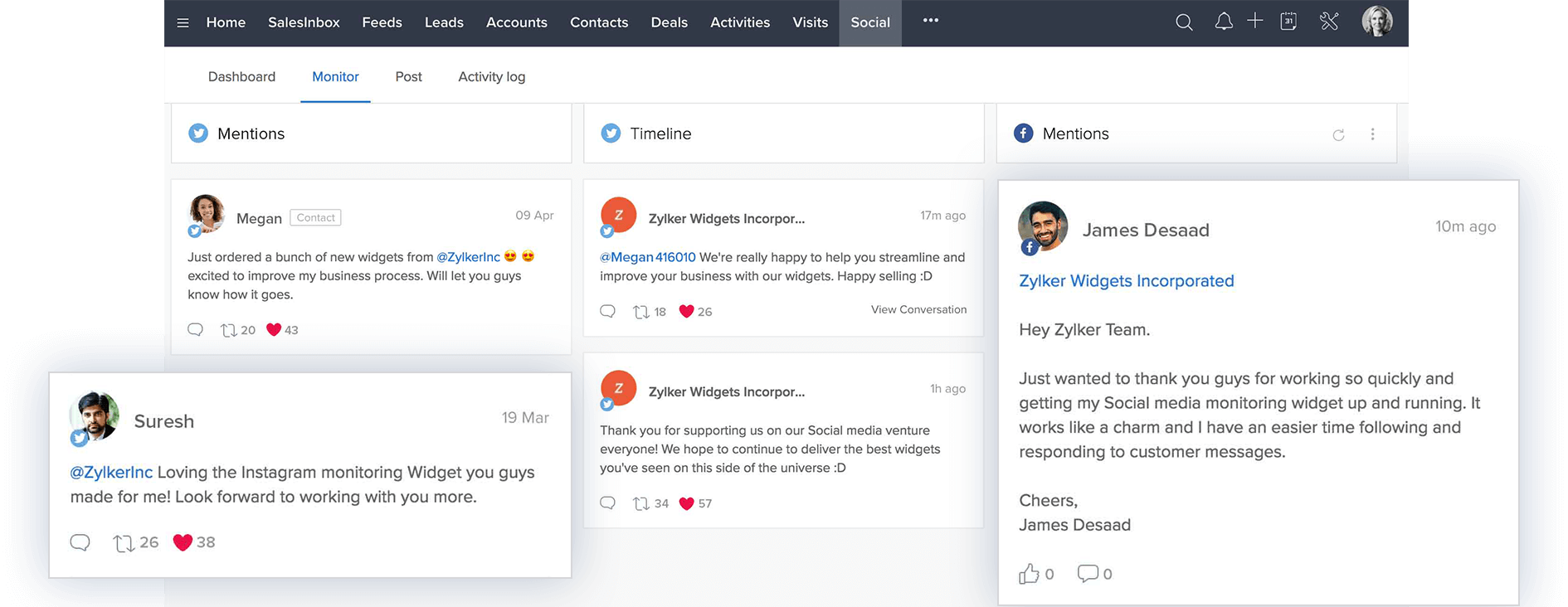
Task: Open the calendar icon in top bar
Action: [1288, 22]
